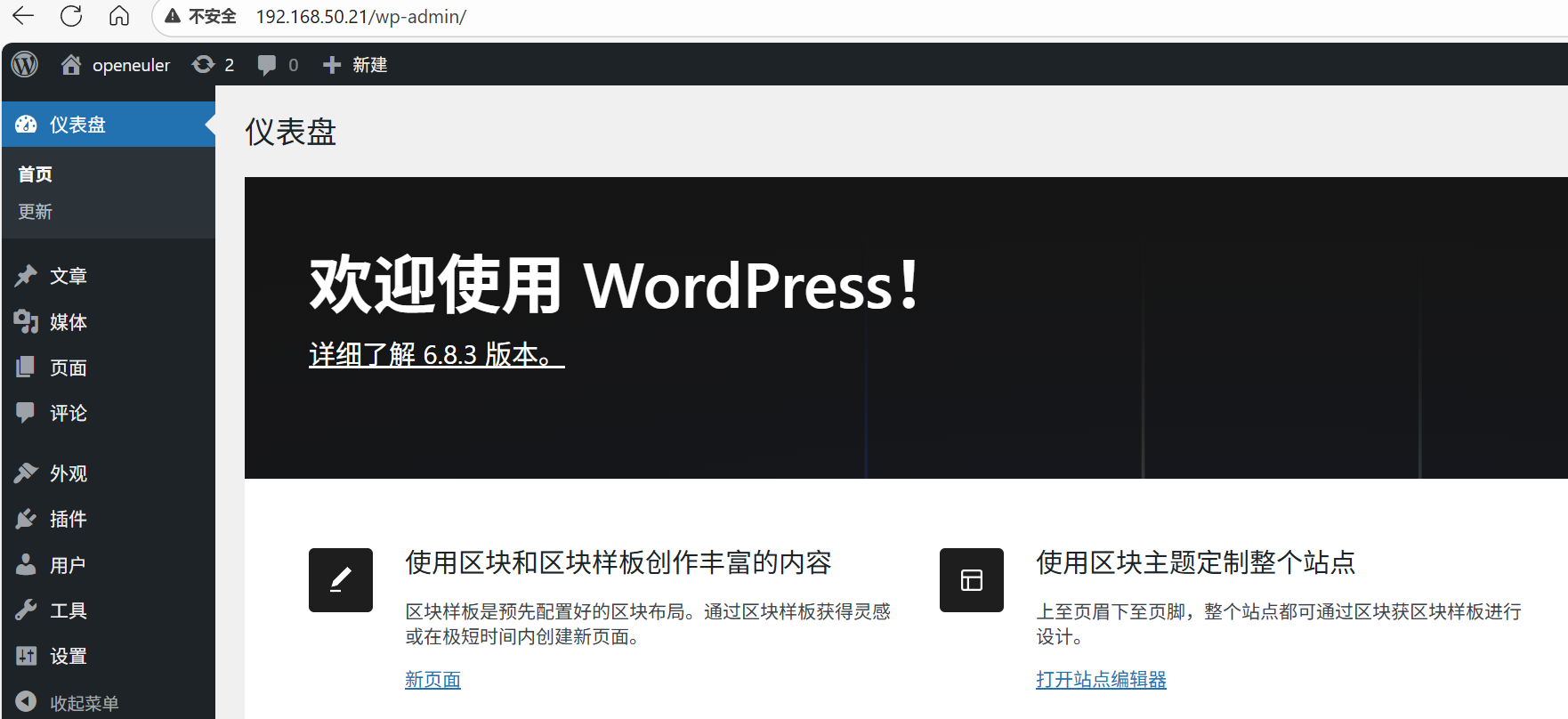This screenshot has width=1568, height=719.
Task: Open comments via the speech bubble icon
Action: pyautogui.click(x=266, y=65)
